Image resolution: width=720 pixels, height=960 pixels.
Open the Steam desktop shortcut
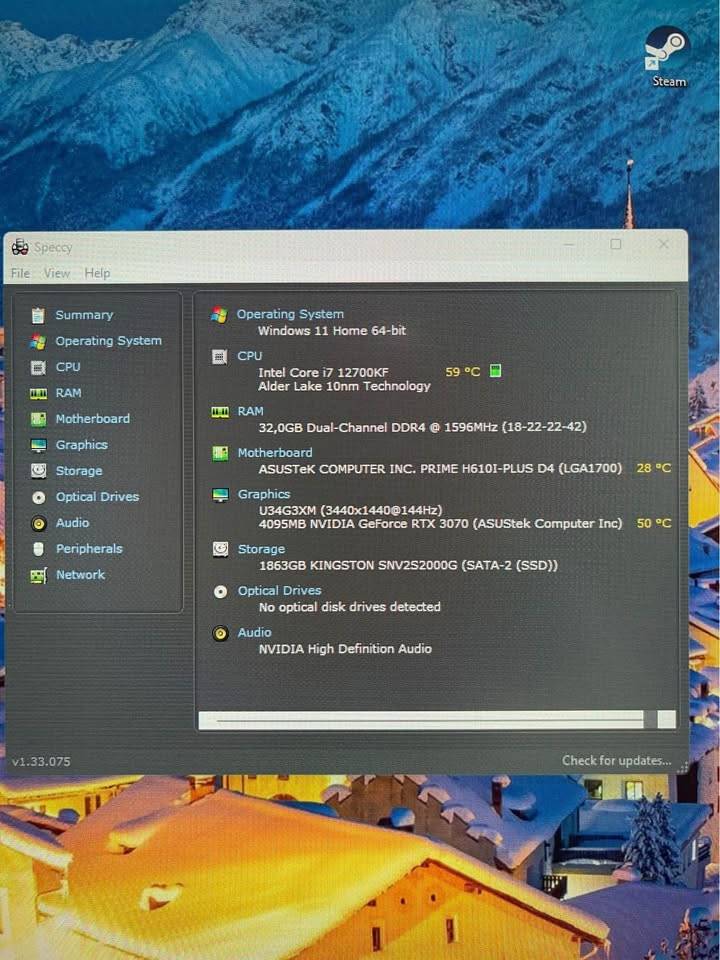pyautogui.click(x=668, y=56)
